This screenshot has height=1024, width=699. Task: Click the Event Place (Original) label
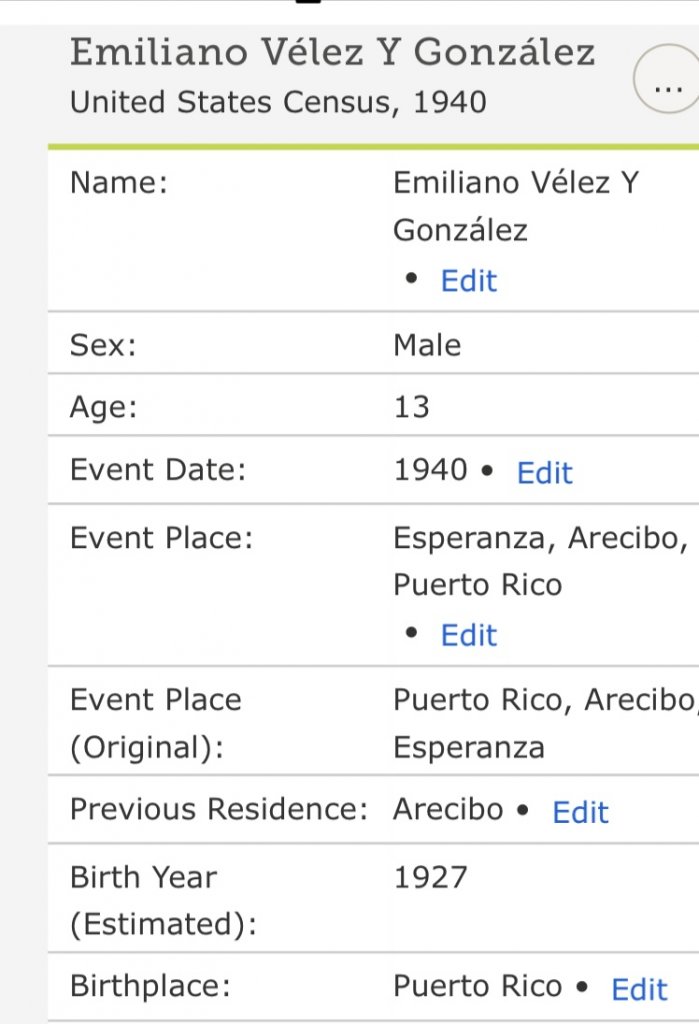(156, 723)
